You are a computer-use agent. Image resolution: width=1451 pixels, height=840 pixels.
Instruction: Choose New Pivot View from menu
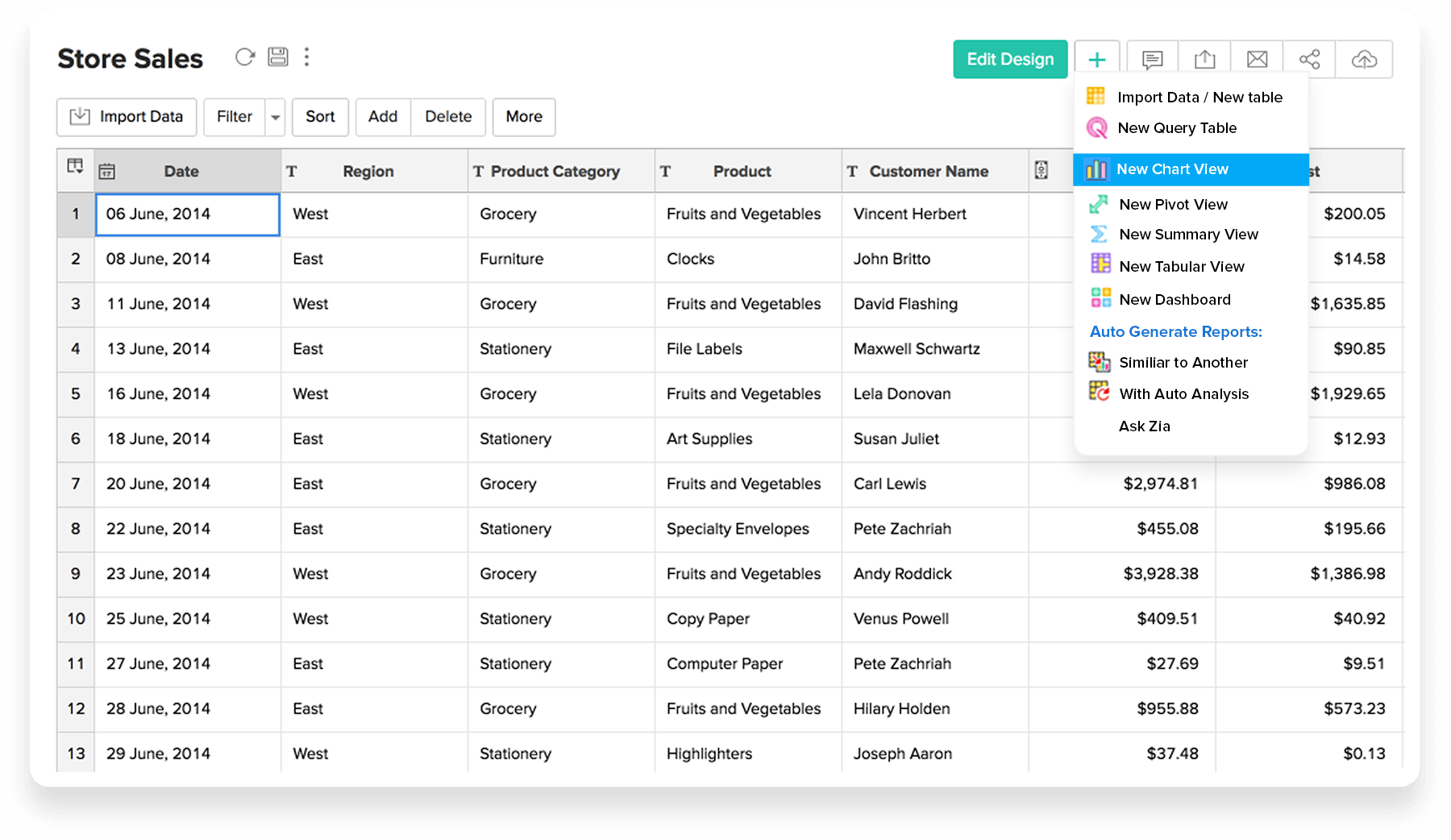(1173, 205)
